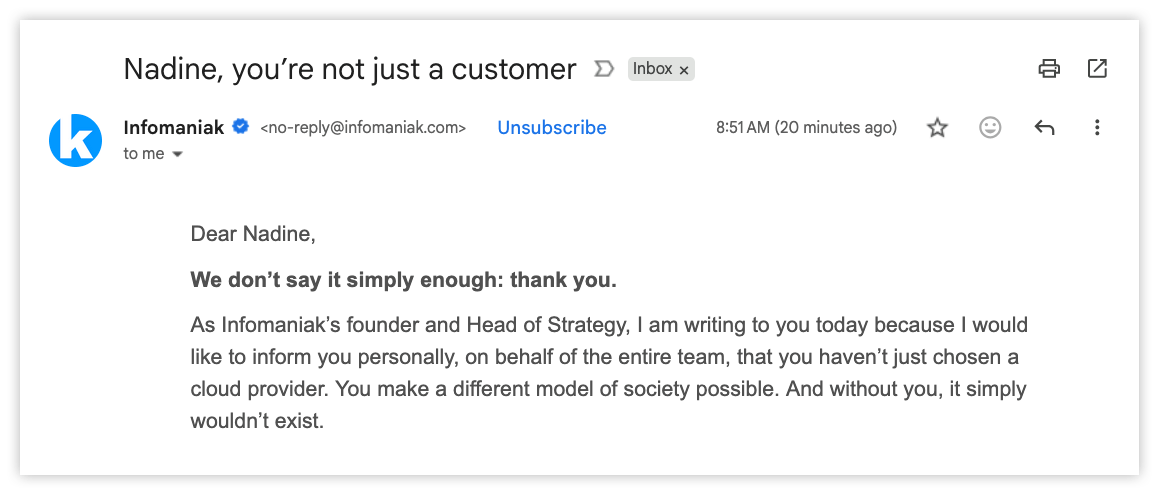
Task: Click the subject line "Nadine, you're not just a customer"
Action: pos(350,69)
